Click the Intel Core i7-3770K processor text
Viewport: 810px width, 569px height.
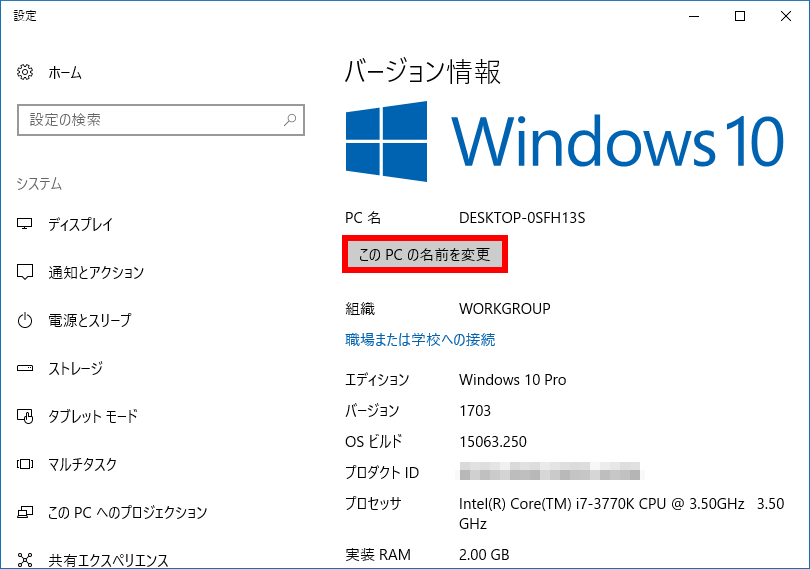(x=621, y=514)
